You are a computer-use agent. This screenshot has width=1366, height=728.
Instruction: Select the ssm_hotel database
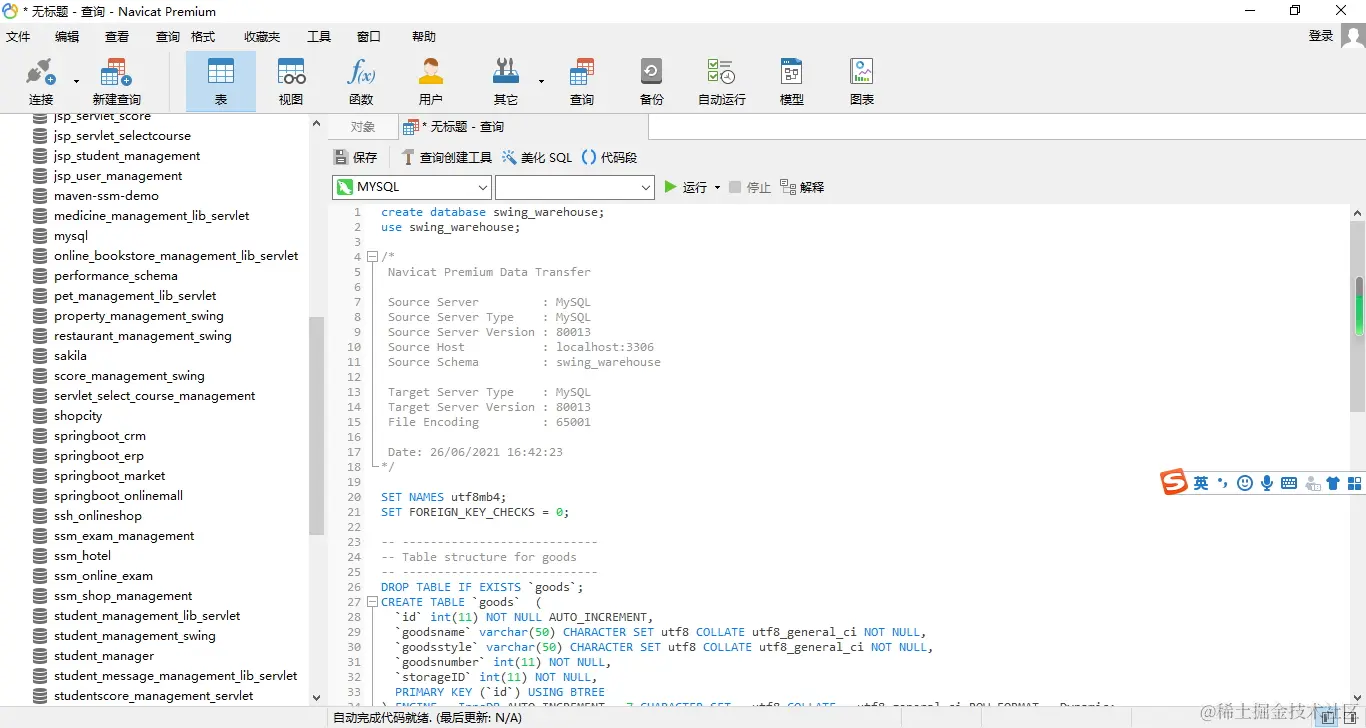82,556
